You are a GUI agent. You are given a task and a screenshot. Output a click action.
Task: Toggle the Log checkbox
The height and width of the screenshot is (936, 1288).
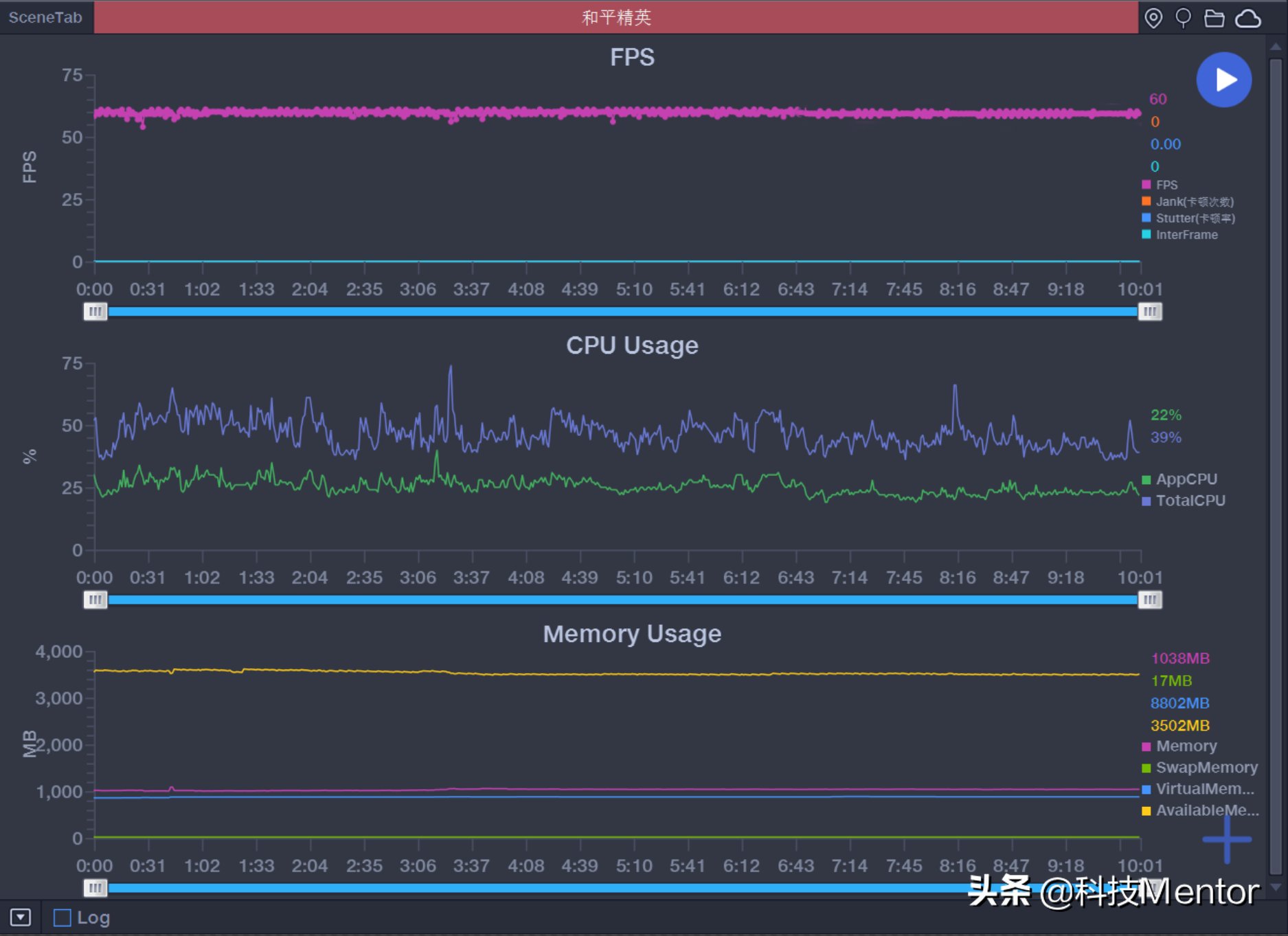click(62, 917)
